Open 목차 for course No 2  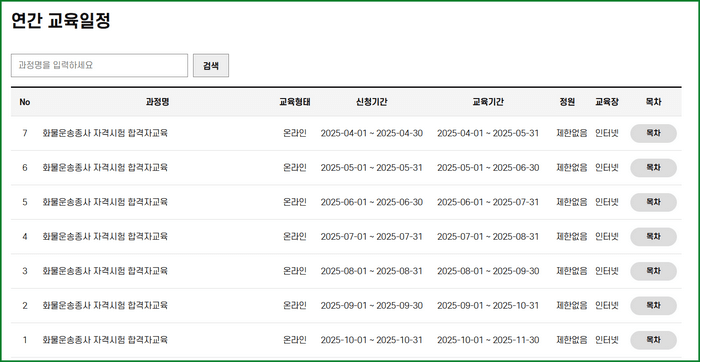click(x=653, y=306)
